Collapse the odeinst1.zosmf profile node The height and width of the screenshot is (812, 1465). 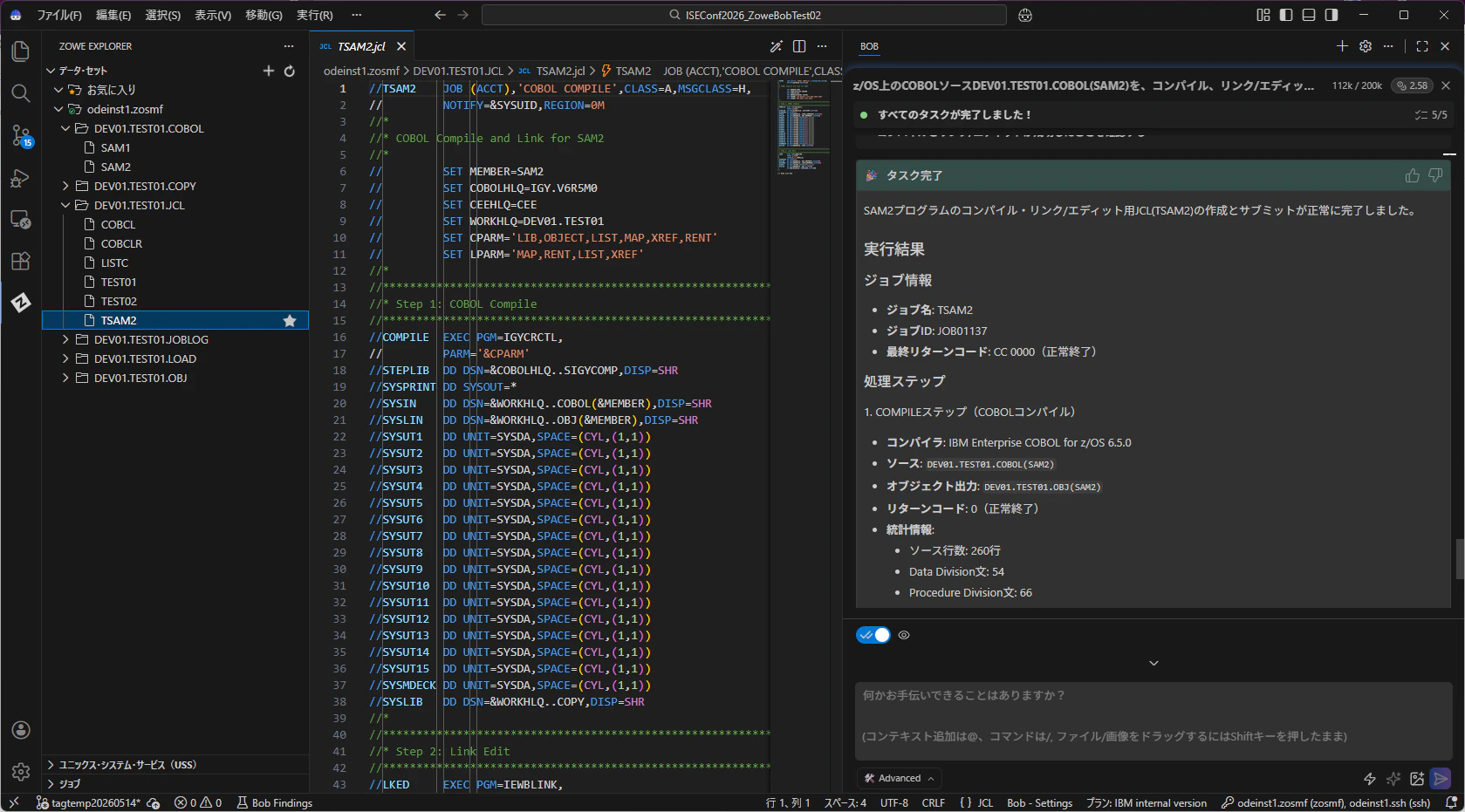pyautogui.click(x=58, y=109)
